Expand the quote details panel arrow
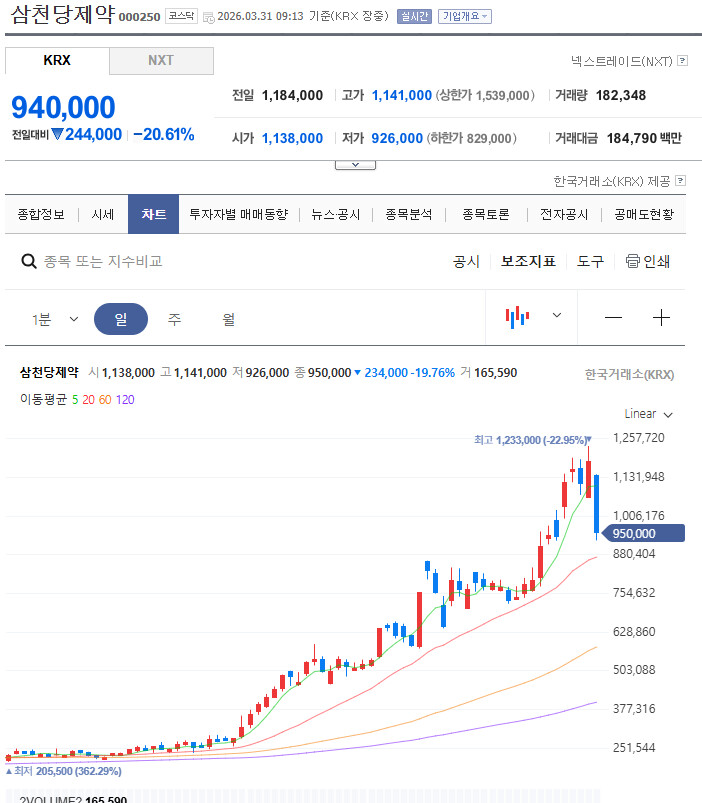The width and height of the screenshot is (702, 803). 355,165
